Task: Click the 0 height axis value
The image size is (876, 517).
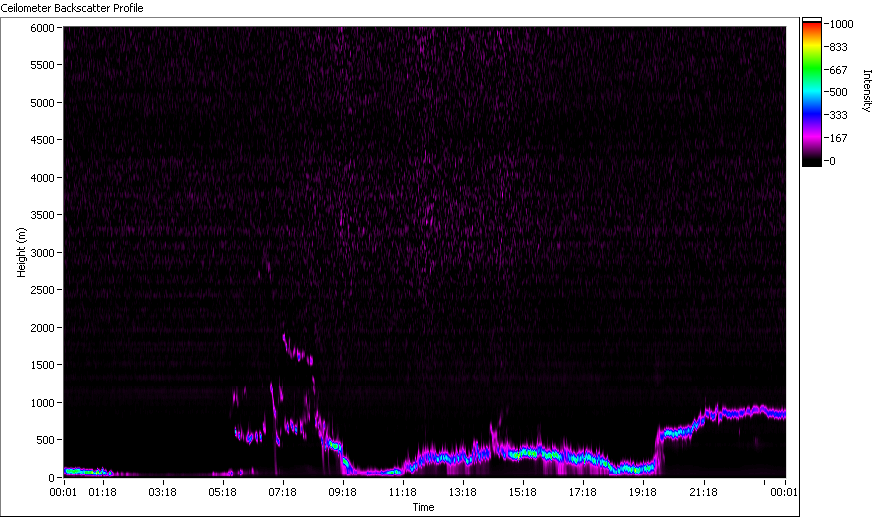Action: (x=51, y=478)
